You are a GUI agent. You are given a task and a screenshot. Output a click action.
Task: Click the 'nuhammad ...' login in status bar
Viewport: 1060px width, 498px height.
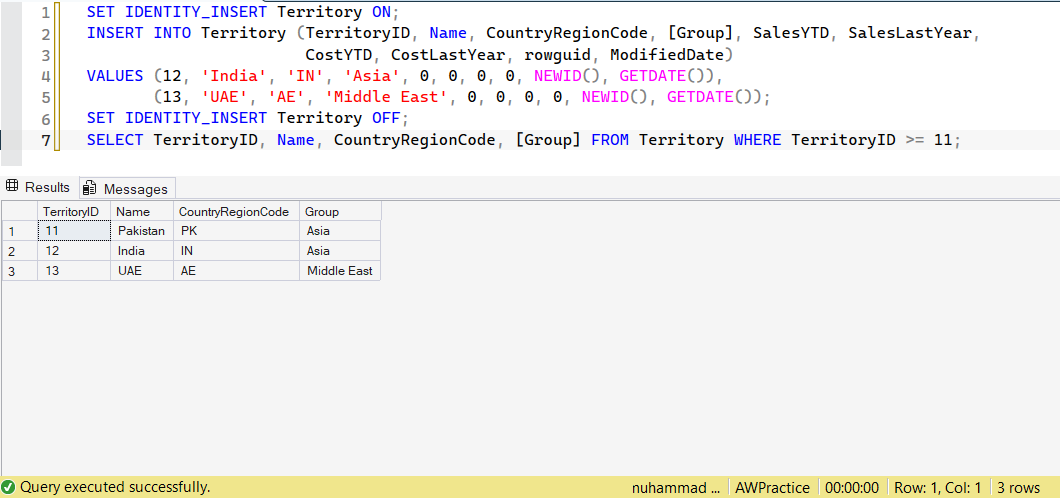[677, 487]
